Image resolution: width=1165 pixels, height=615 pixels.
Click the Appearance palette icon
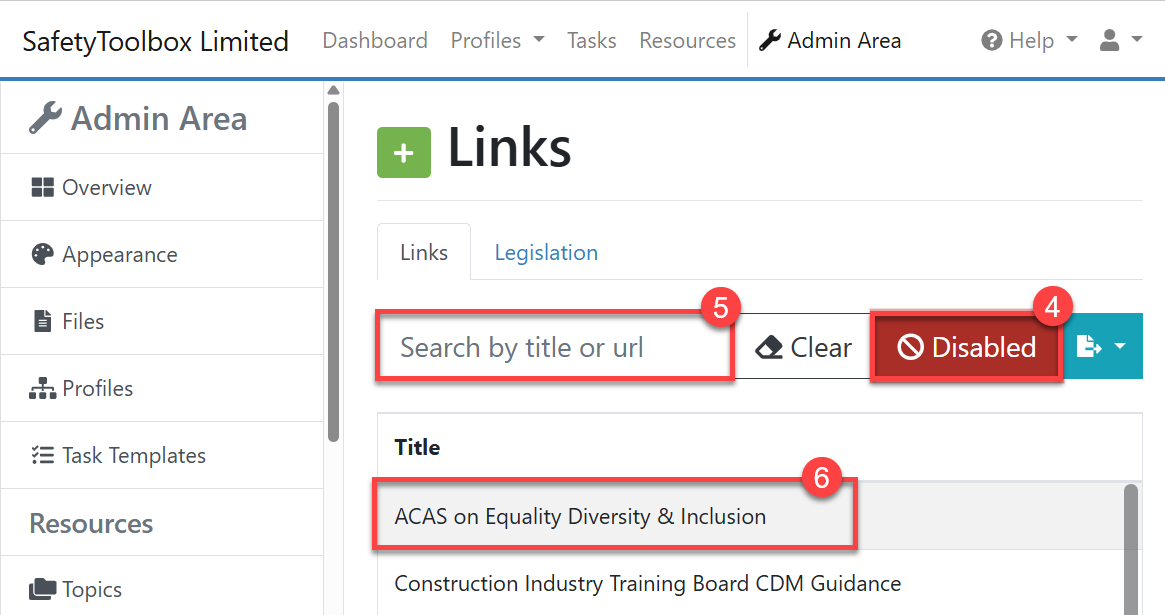[42, 255]
